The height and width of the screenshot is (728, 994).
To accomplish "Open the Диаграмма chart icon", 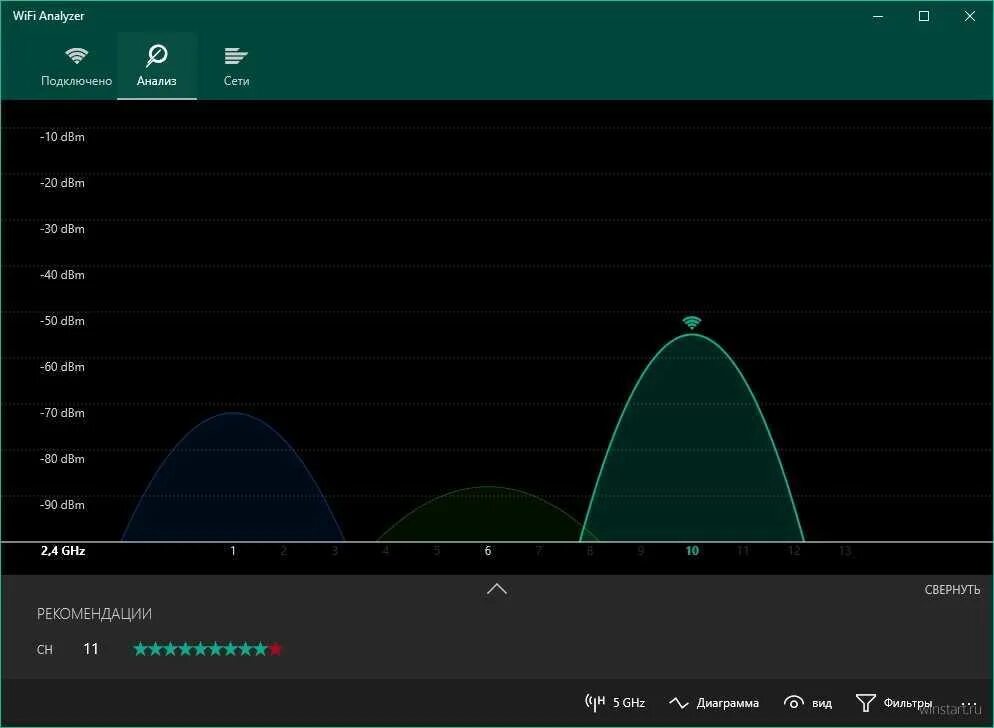I will click(679, 702).
